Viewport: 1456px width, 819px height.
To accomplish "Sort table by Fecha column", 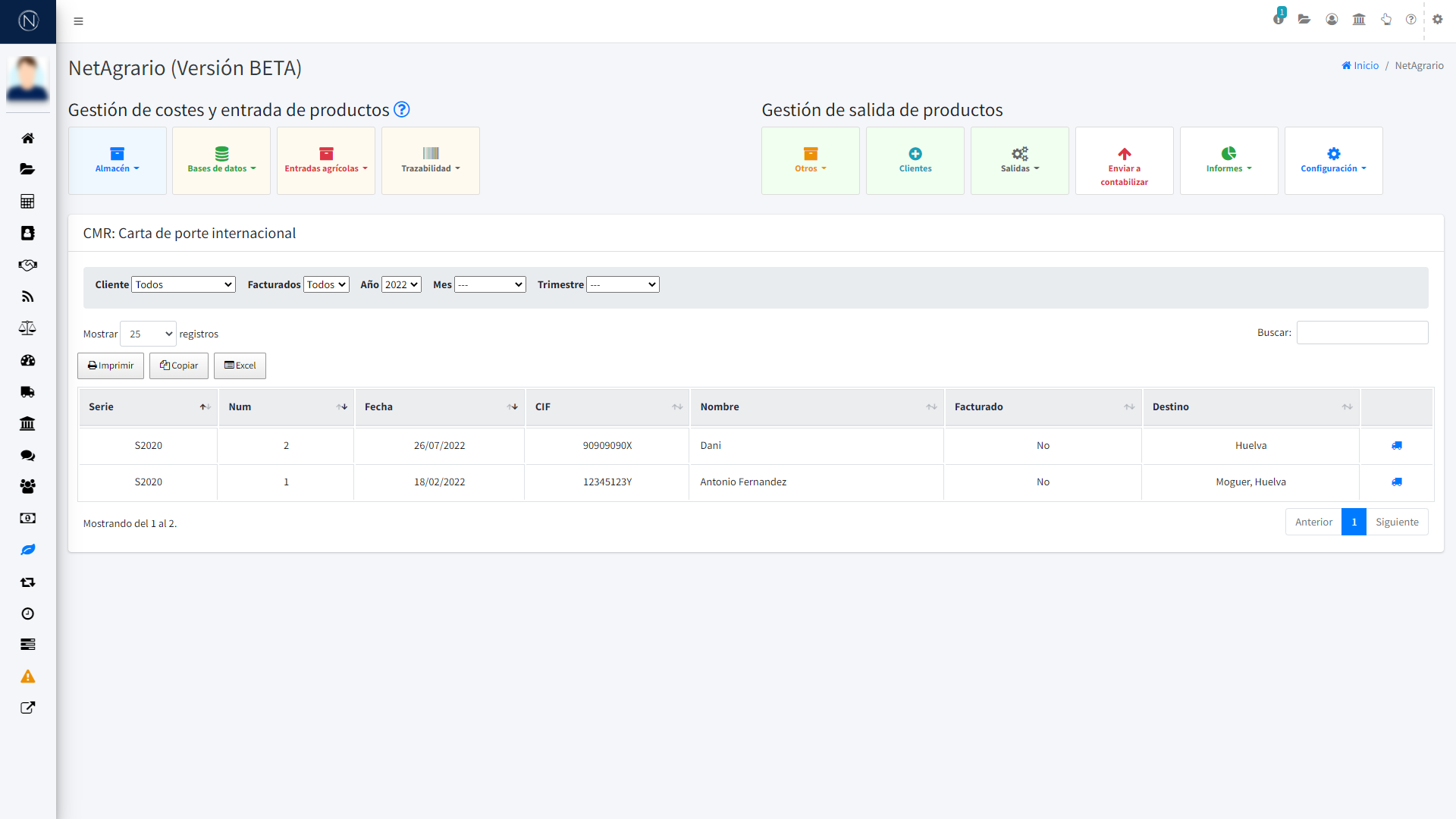I will [439, 407].
